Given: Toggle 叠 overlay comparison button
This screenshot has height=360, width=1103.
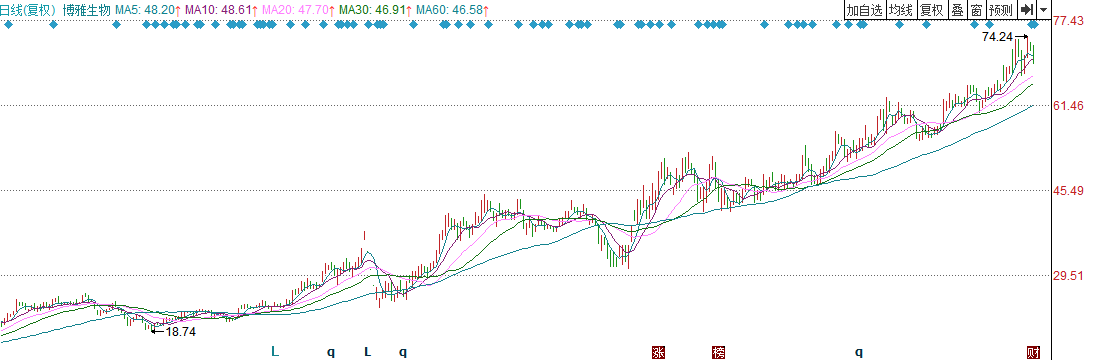Looking at the screenshot, I should [x=957, y=10].
